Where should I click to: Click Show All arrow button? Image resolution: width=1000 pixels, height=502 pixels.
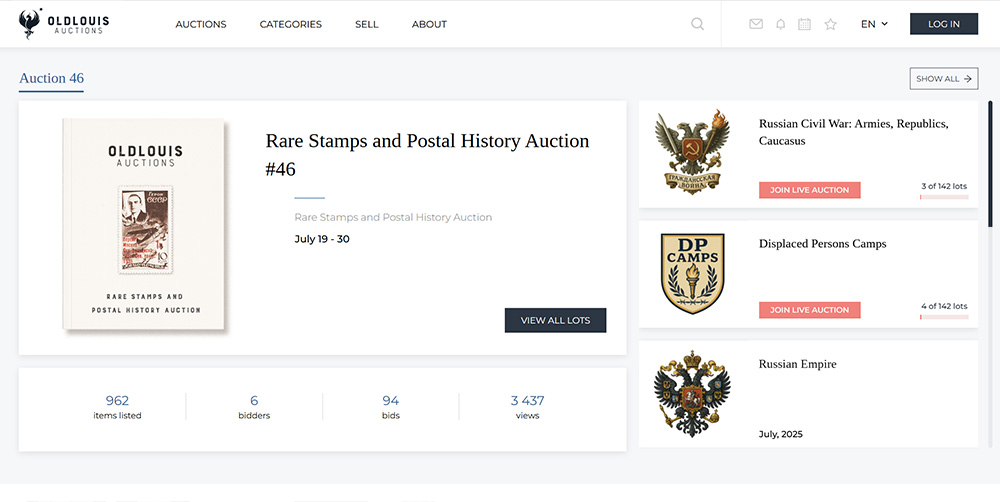point(943,79)
